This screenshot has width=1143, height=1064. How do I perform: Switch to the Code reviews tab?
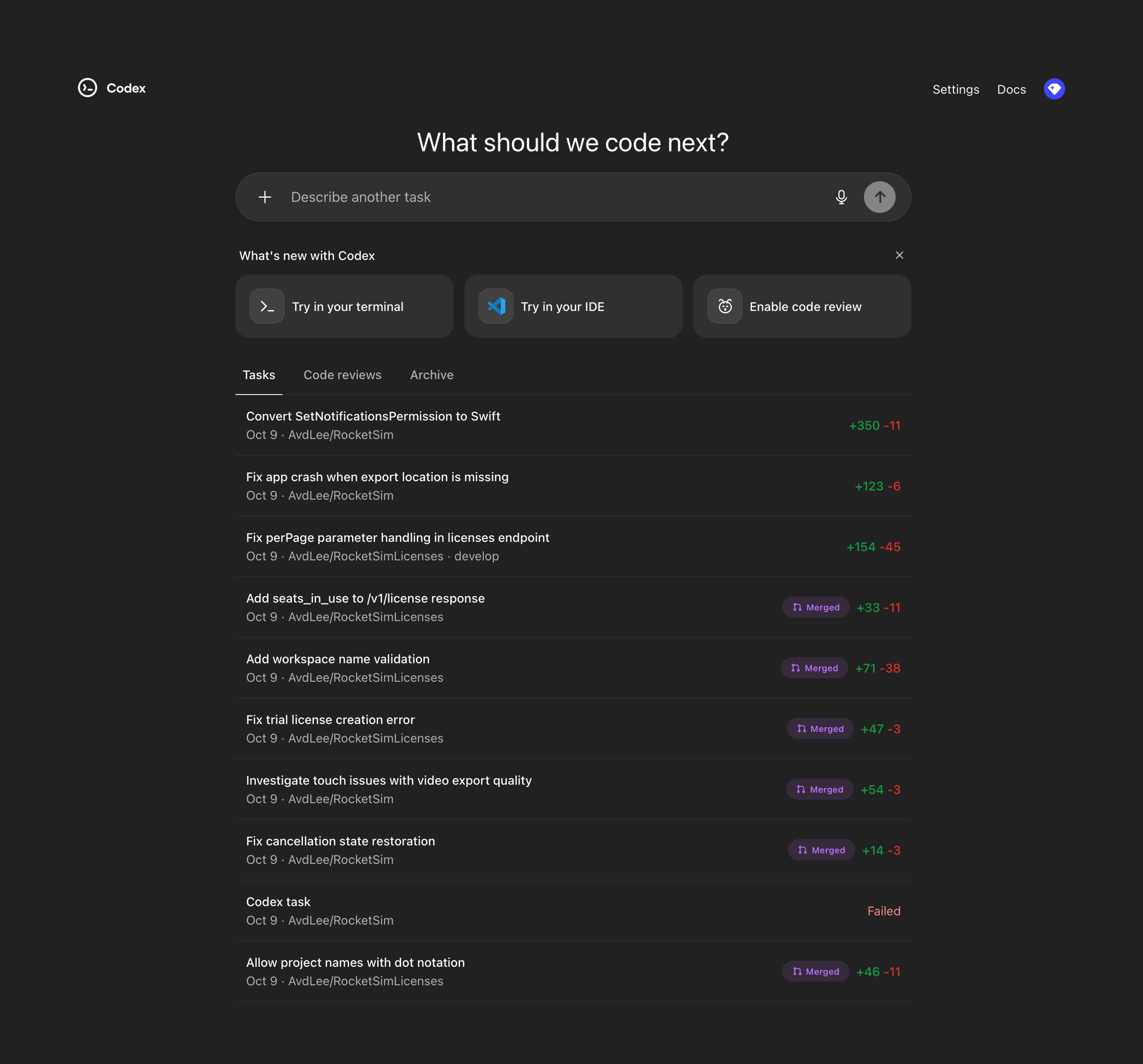[x=342, y=375]
